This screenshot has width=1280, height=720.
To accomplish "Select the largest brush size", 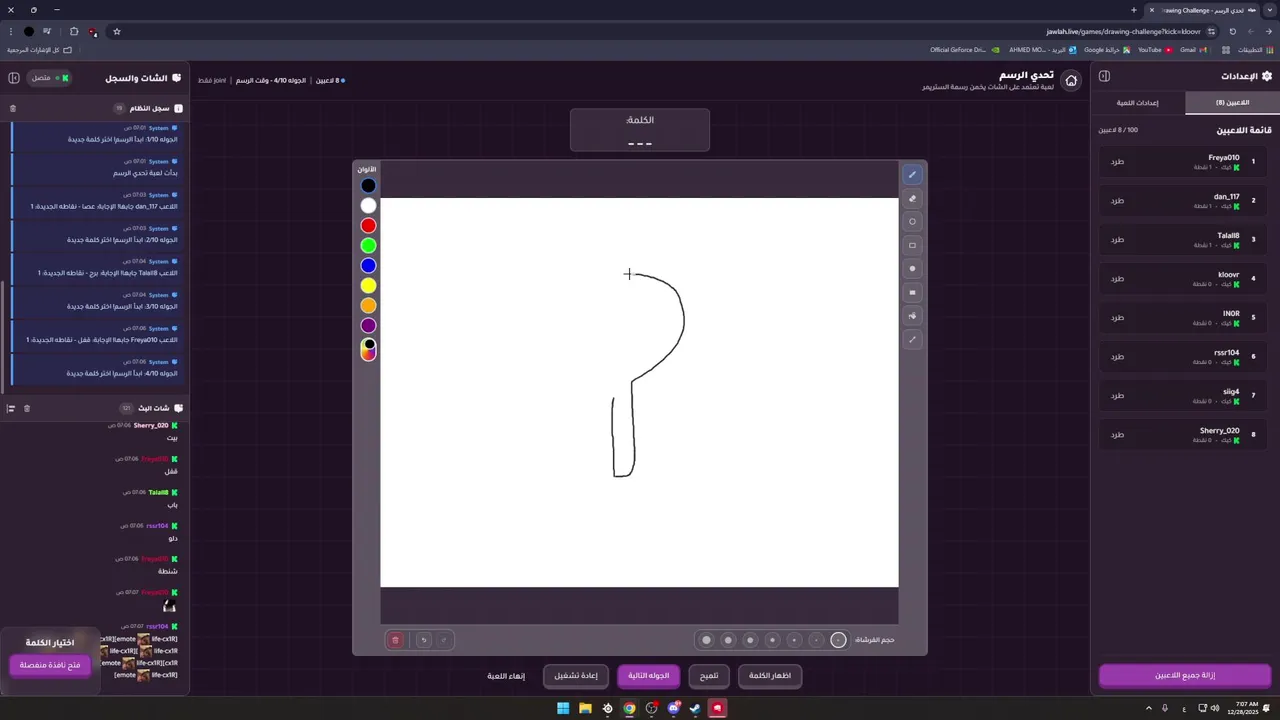I will 706,640.
